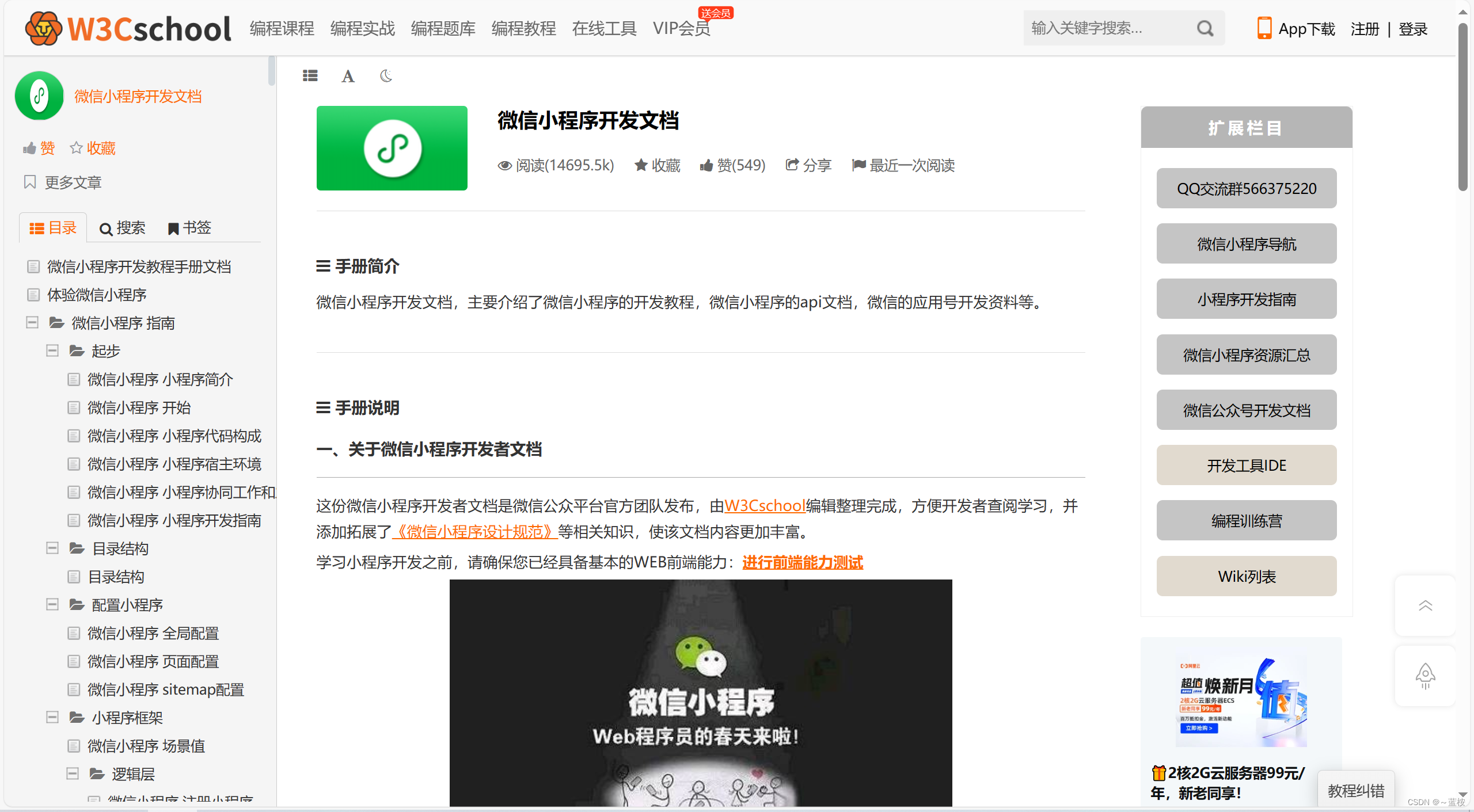Open the 进行前端能力测试 link
Image resolution: width=1474 pixels, height=812 pixels.
coord(803,562)
